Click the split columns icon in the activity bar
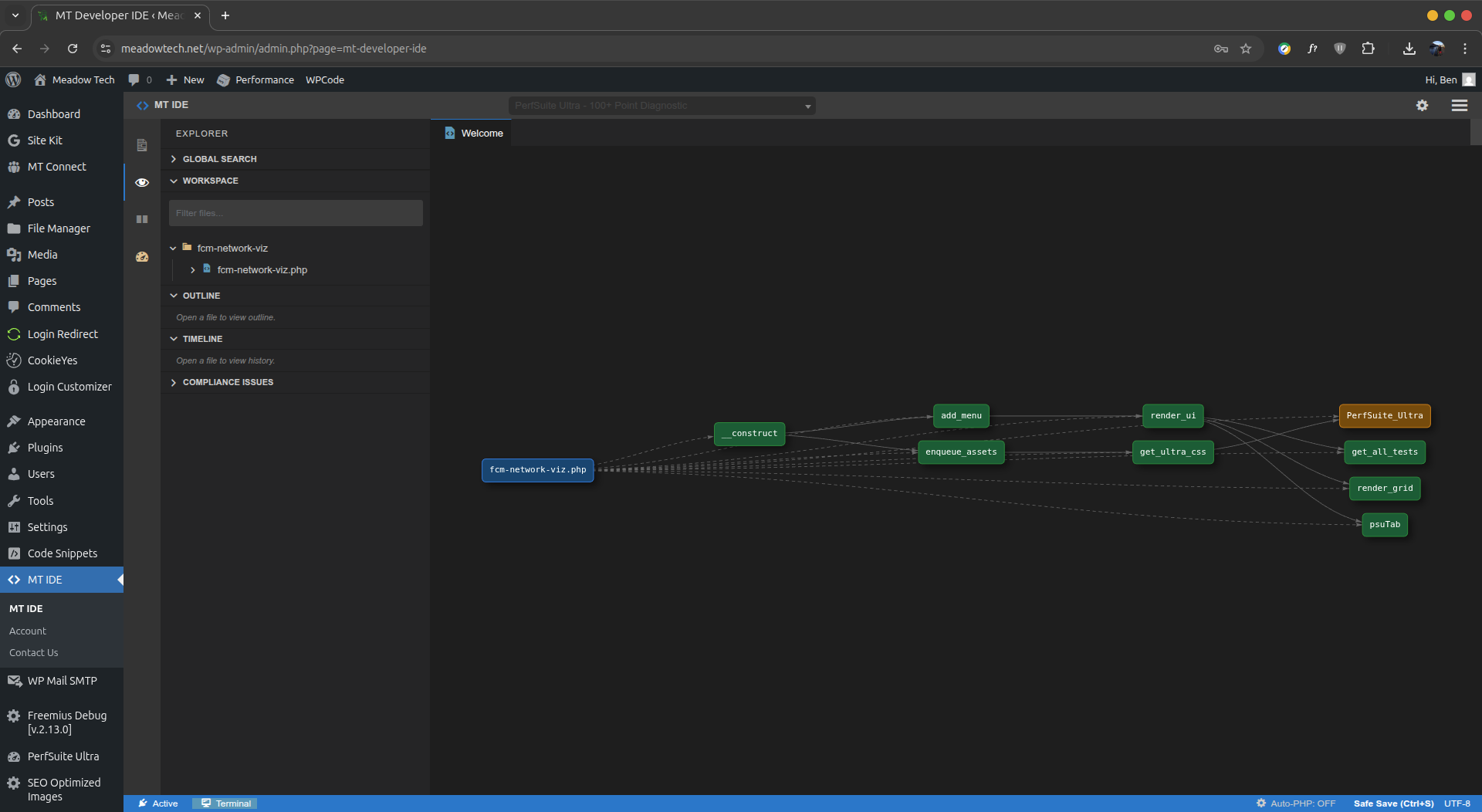1482x812 pixels. (142, 219)
